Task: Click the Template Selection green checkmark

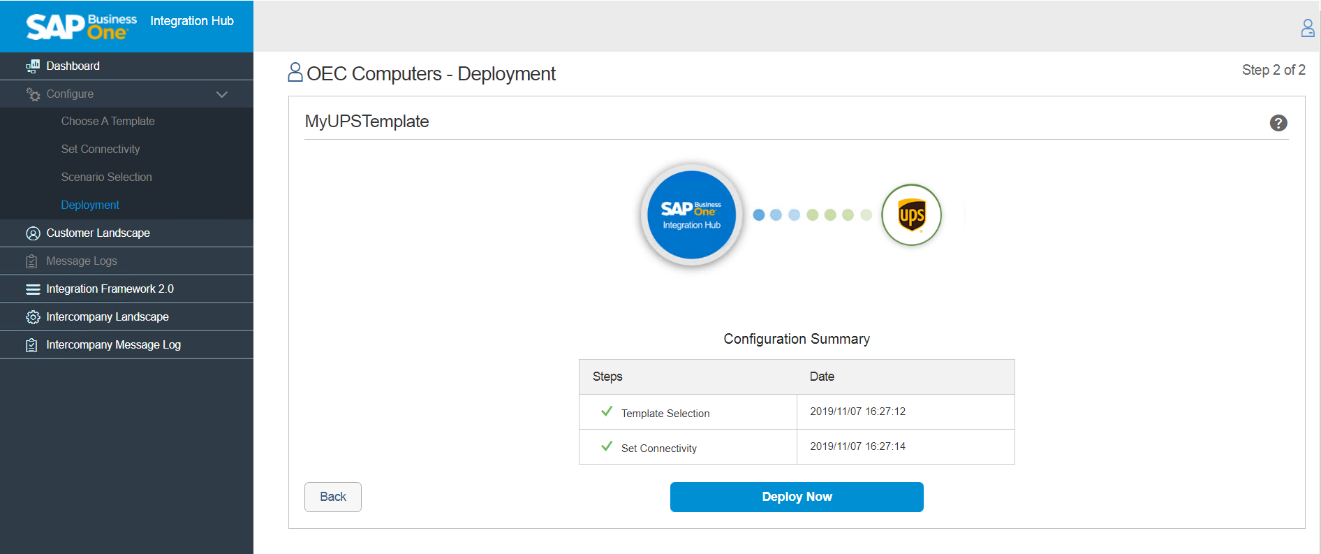Action: tap(606, 412)
